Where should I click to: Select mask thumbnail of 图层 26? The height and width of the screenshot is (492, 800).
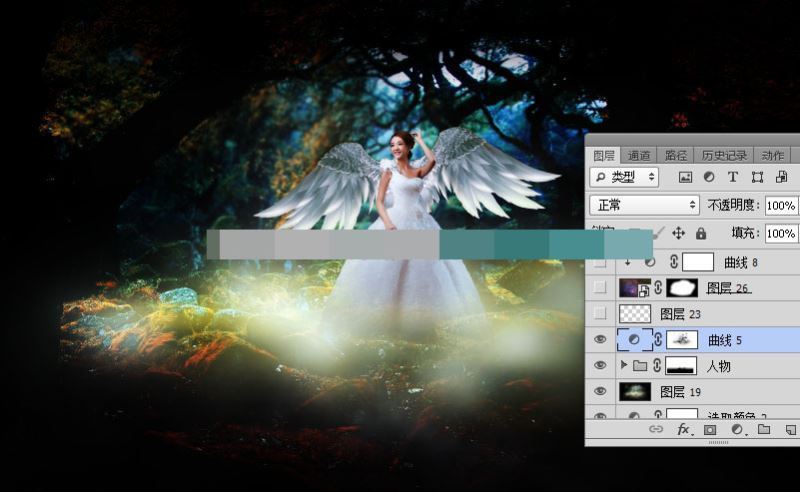[x=682, y=287]
